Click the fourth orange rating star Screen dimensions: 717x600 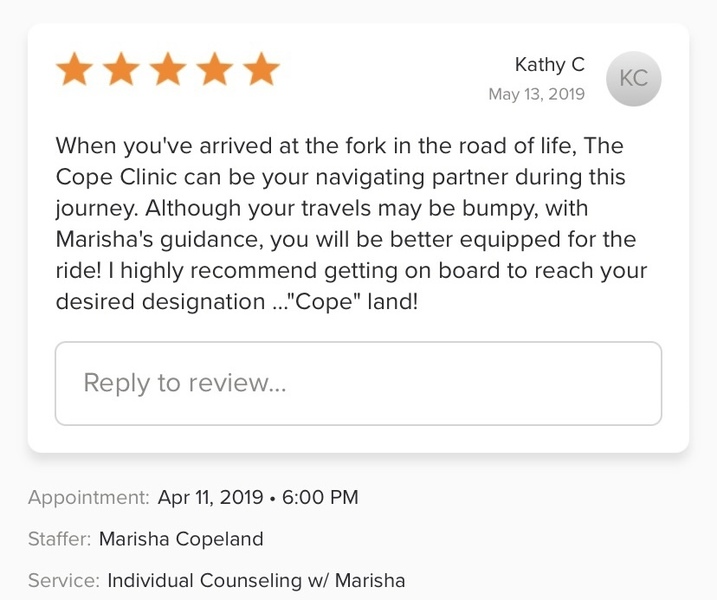coord(214,71)
